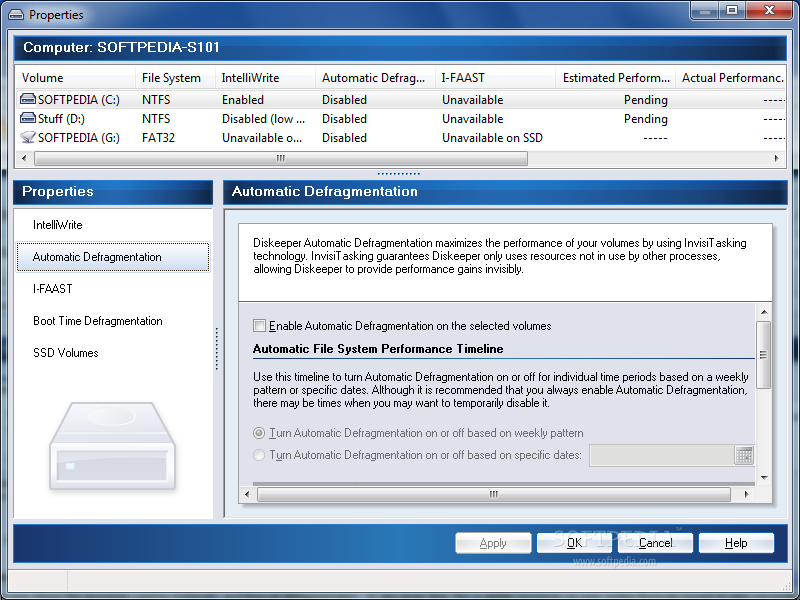Select weekly pattern radio option

click(259, 433)
